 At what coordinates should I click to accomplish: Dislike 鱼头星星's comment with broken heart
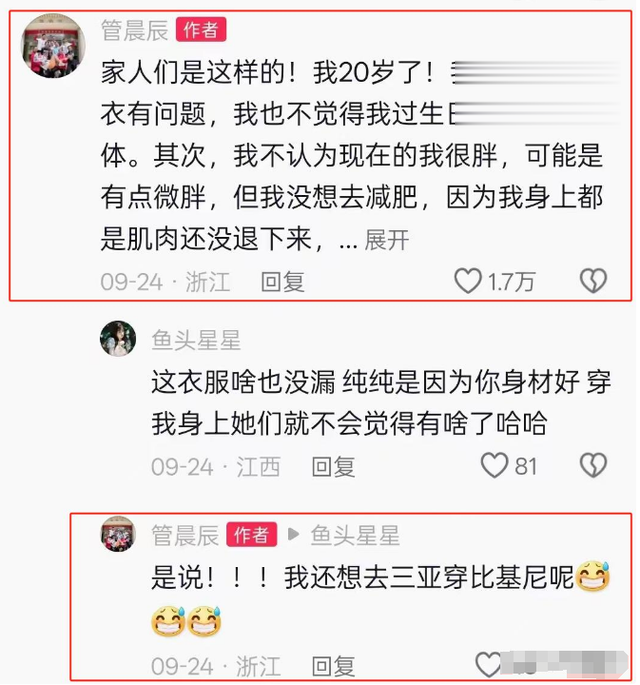tap(593, 465)
